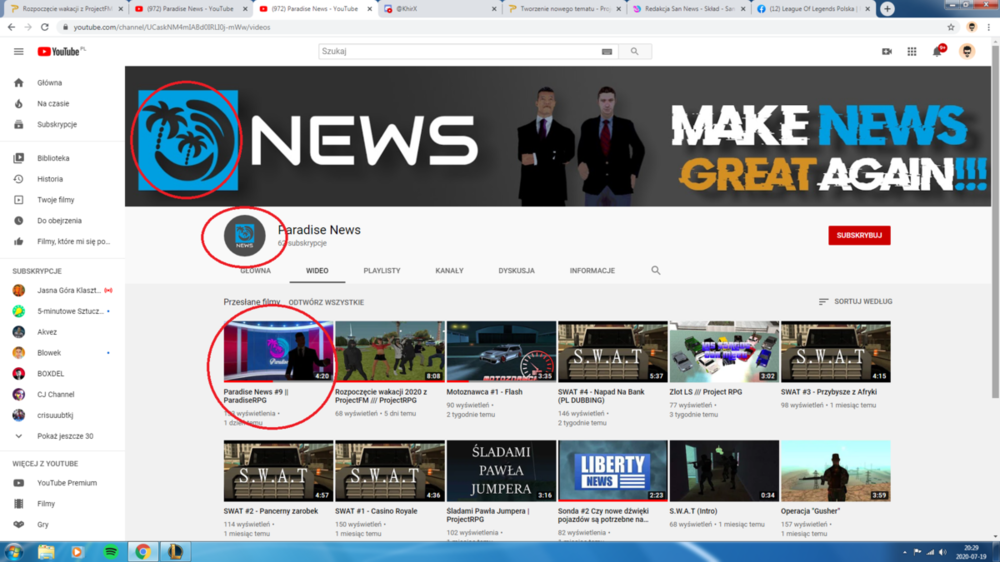Click the YouTube logo

(61, 52)
